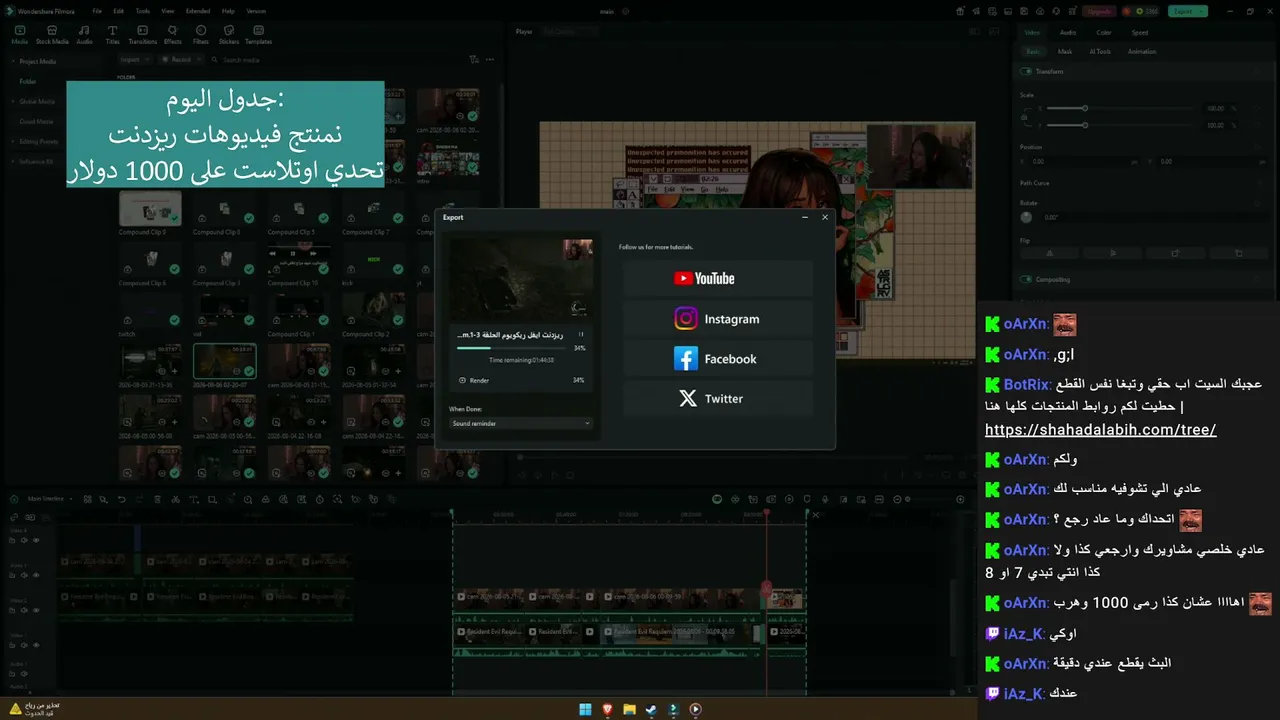Mute the Video 3 track speaker icon

pyautogui.click(x=25, y=573)
